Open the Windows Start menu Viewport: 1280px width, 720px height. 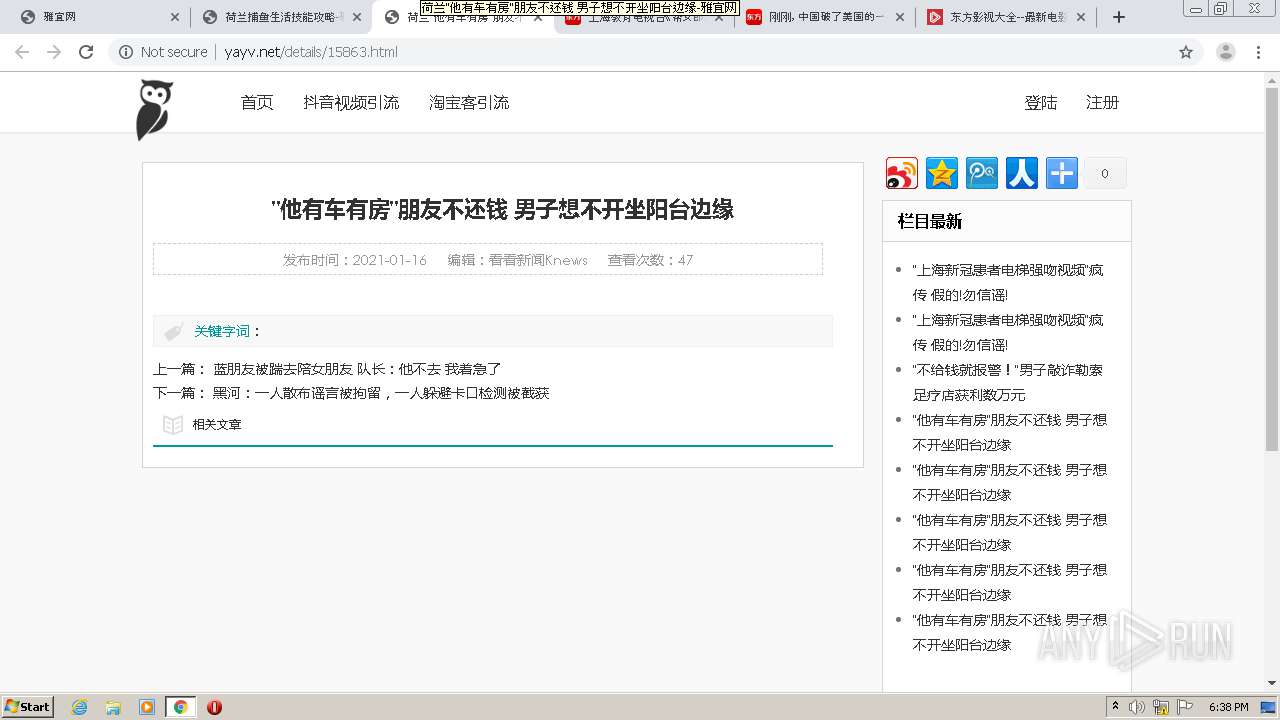click(28, 706)
